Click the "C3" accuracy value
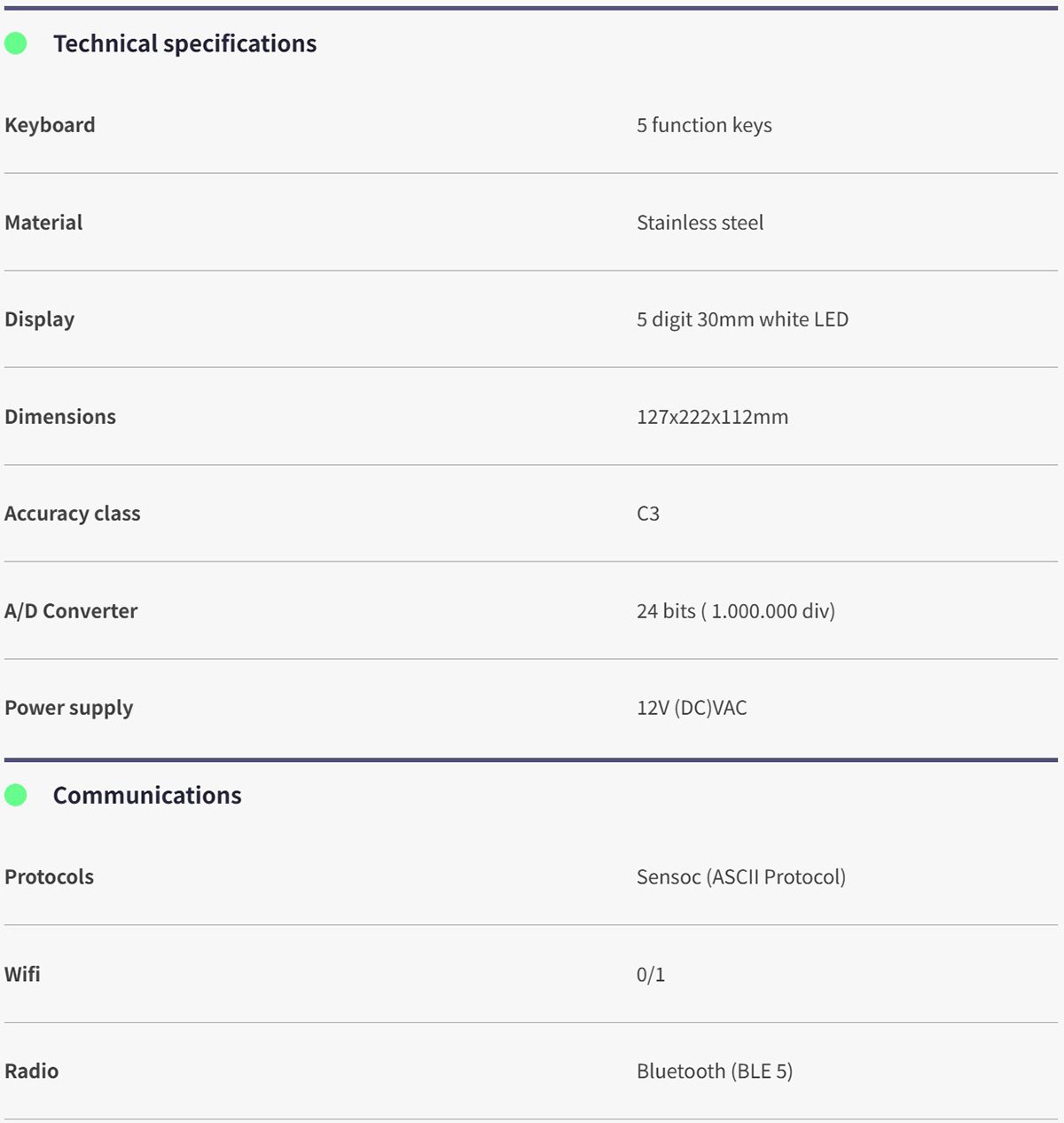Viewport: 1064px width, 1123px height. pyautogui.click(x=648, y=514)
